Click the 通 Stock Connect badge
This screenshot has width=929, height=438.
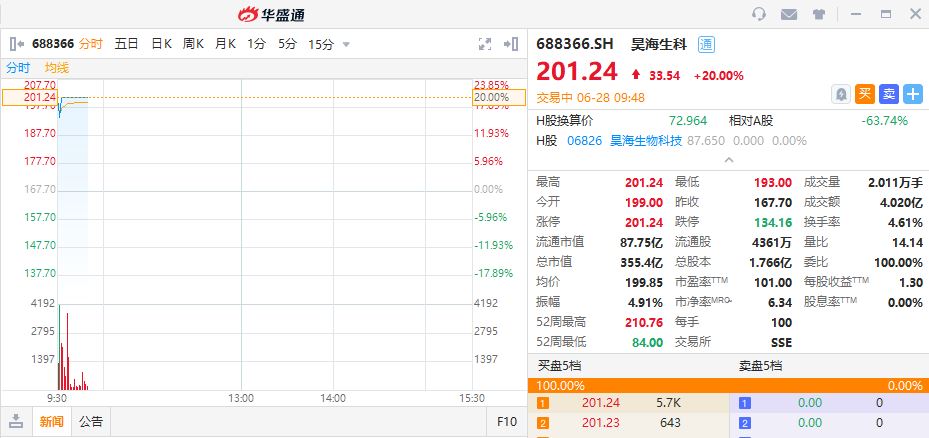pyautogui.click(x=706, y=44)
